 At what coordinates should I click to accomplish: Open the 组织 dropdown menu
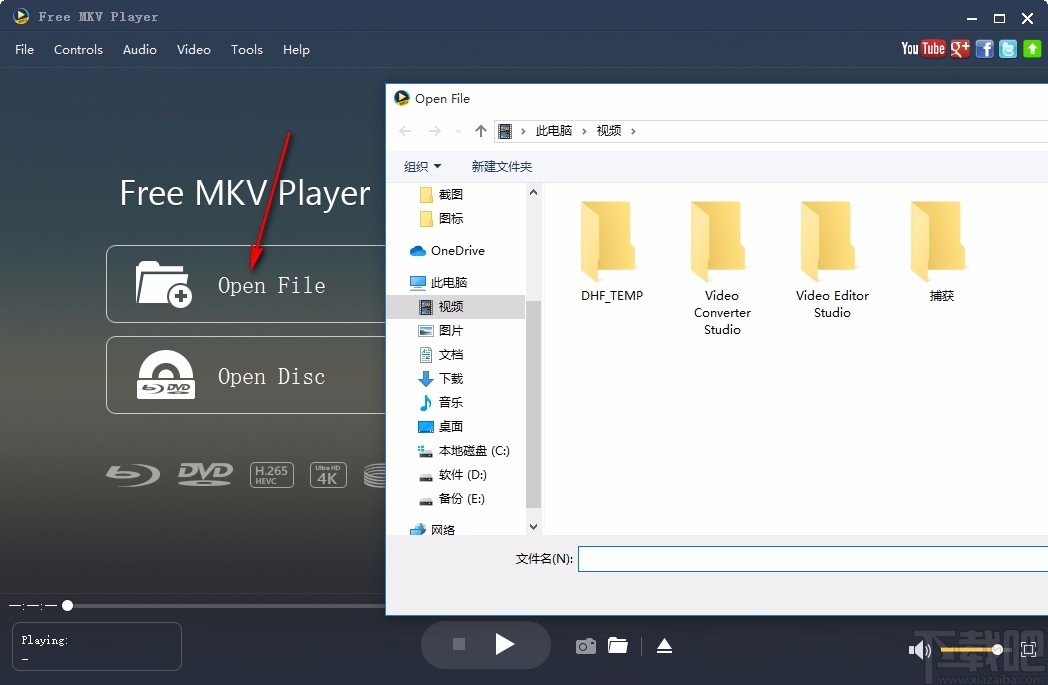pyautogui.click(x=422, y=166)
